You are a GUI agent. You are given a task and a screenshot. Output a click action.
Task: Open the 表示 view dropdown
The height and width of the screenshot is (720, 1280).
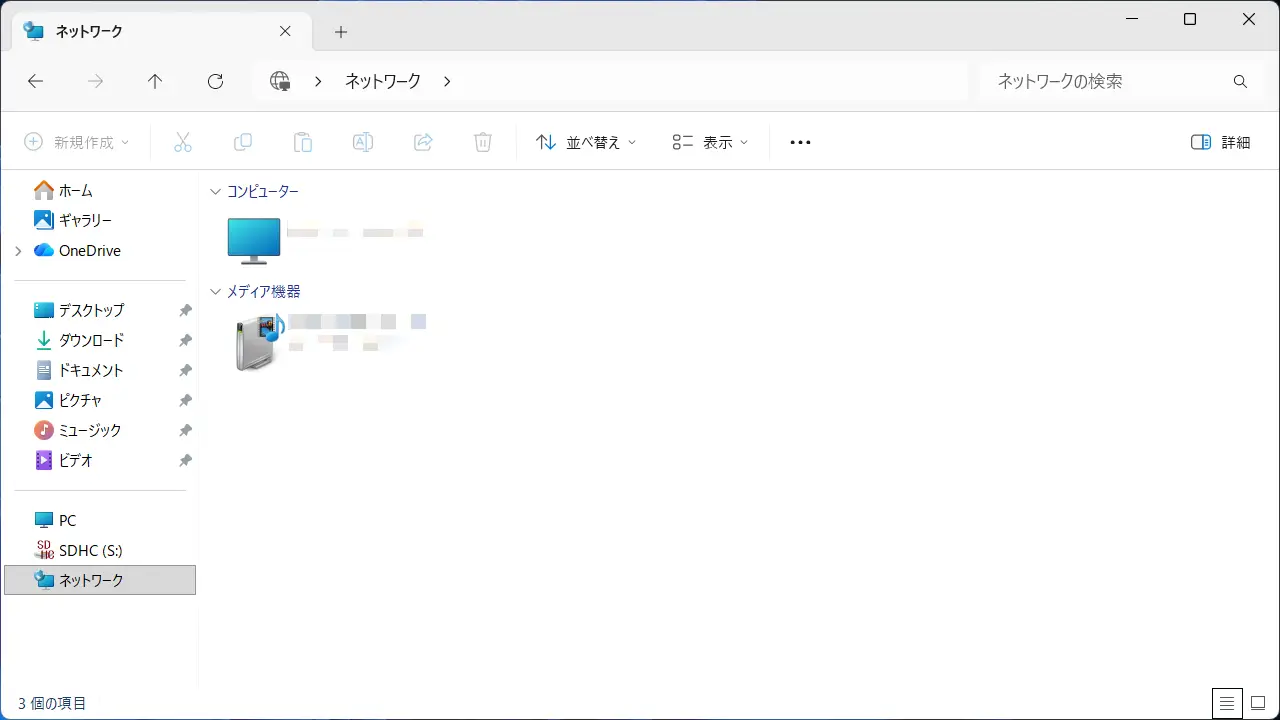coord(710,142)
